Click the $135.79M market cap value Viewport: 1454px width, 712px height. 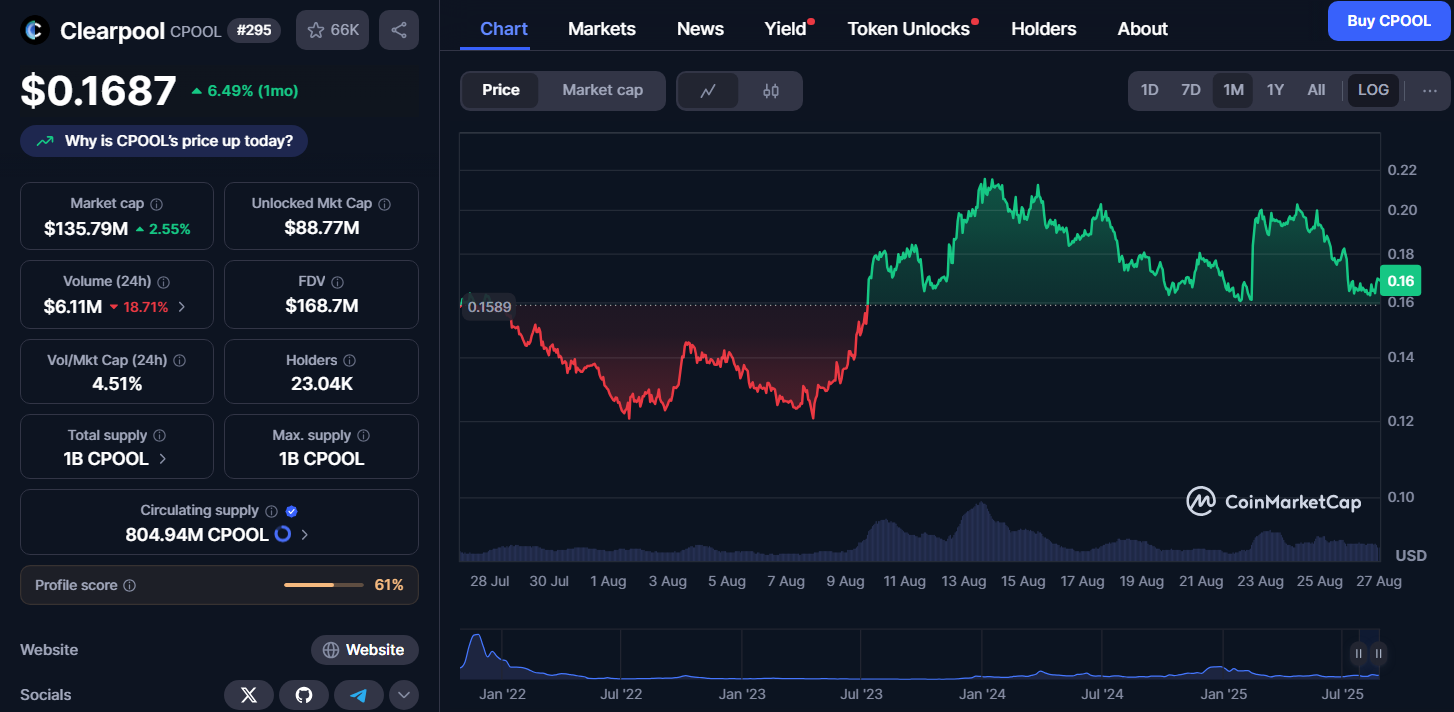click(86, 229)
